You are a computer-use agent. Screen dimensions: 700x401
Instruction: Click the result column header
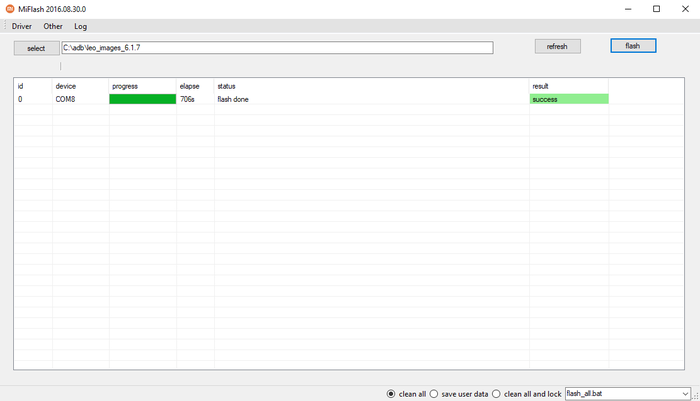click(x=540, y=86)
